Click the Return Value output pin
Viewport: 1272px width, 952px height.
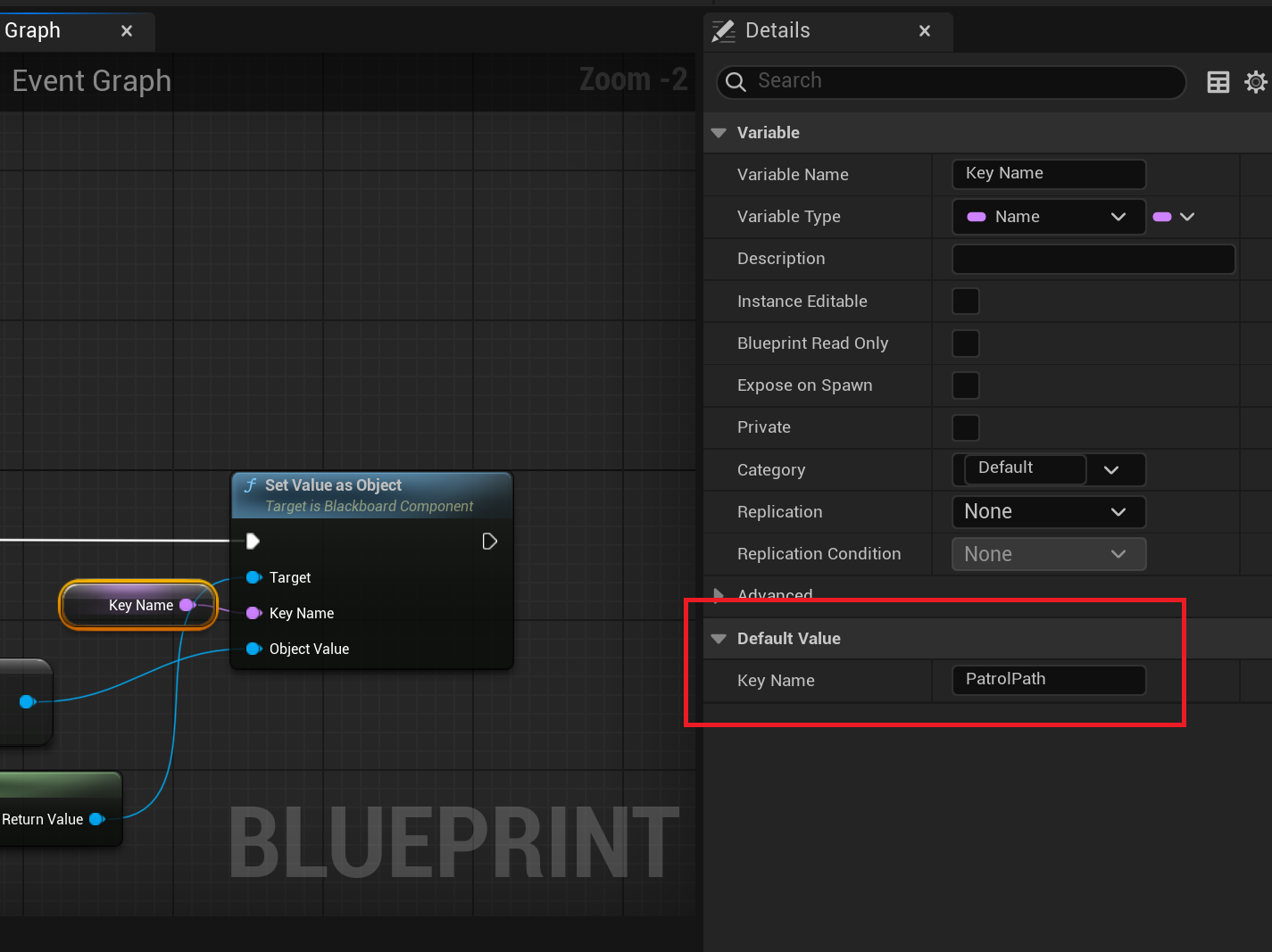click(96, 819)
